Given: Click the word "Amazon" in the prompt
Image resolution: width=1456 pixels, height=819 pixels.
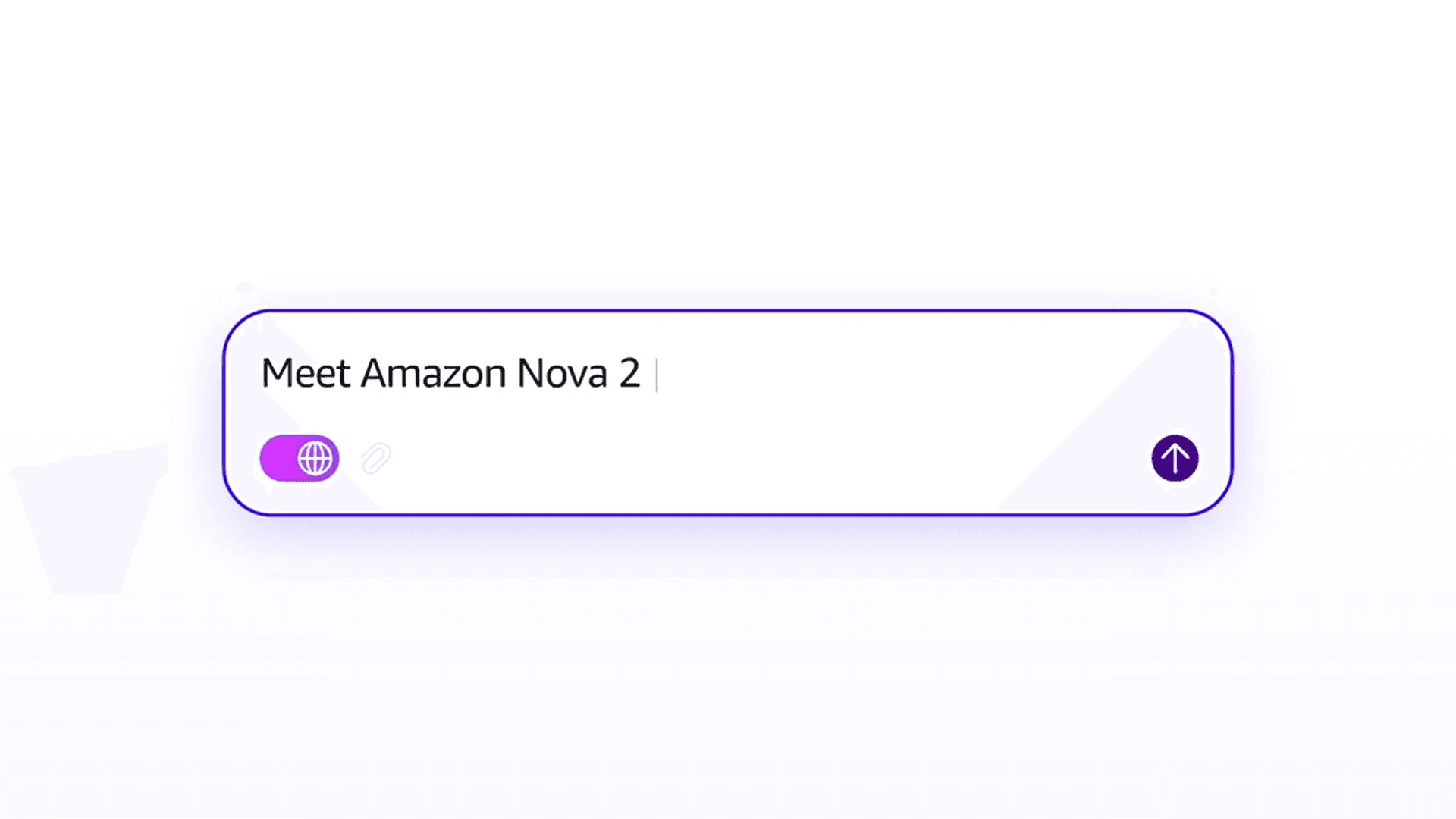Looking at the screenshot, I should (x=433, y=373).
